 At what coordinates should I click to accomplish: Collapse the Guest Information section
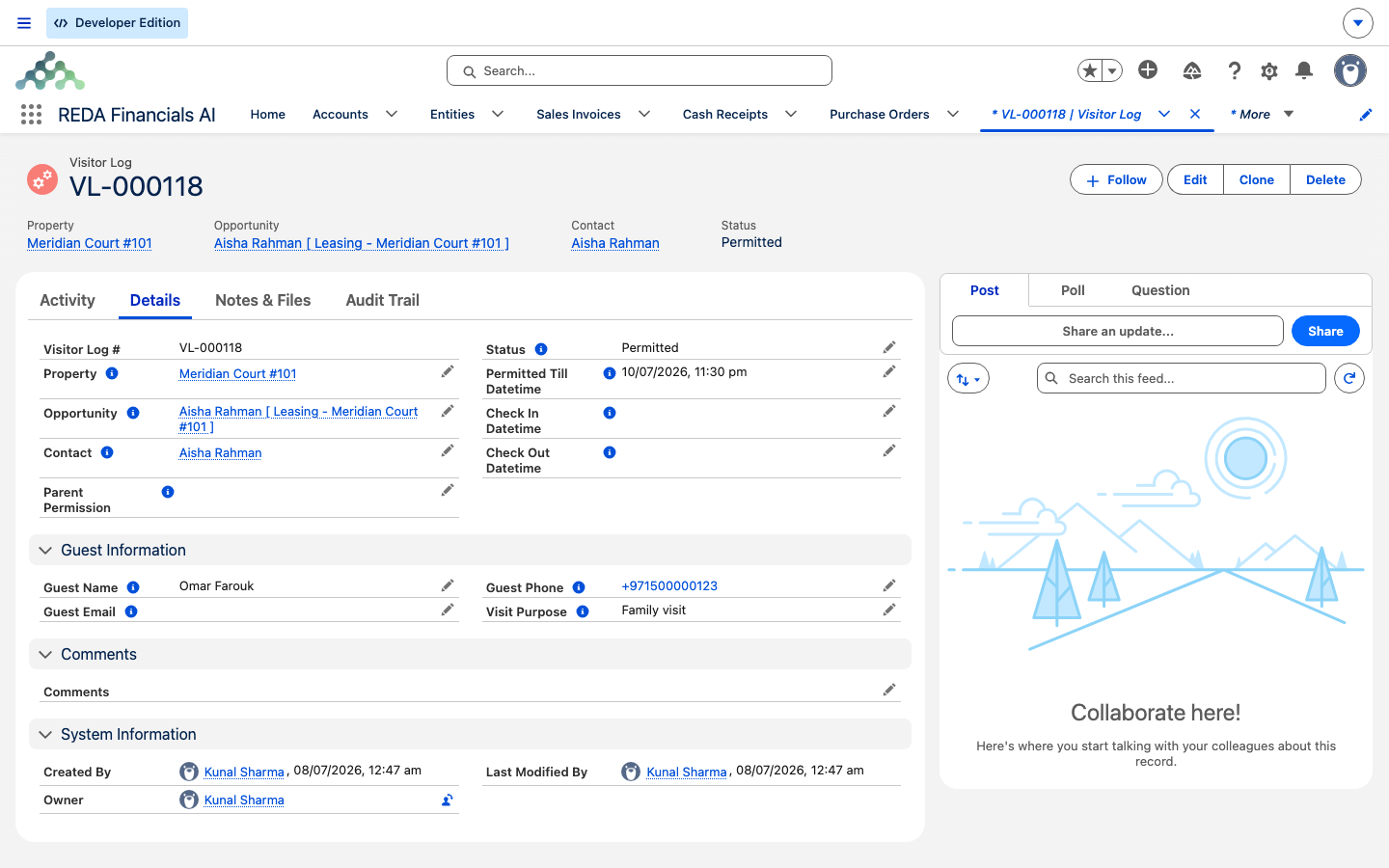[x=45, y=550]
